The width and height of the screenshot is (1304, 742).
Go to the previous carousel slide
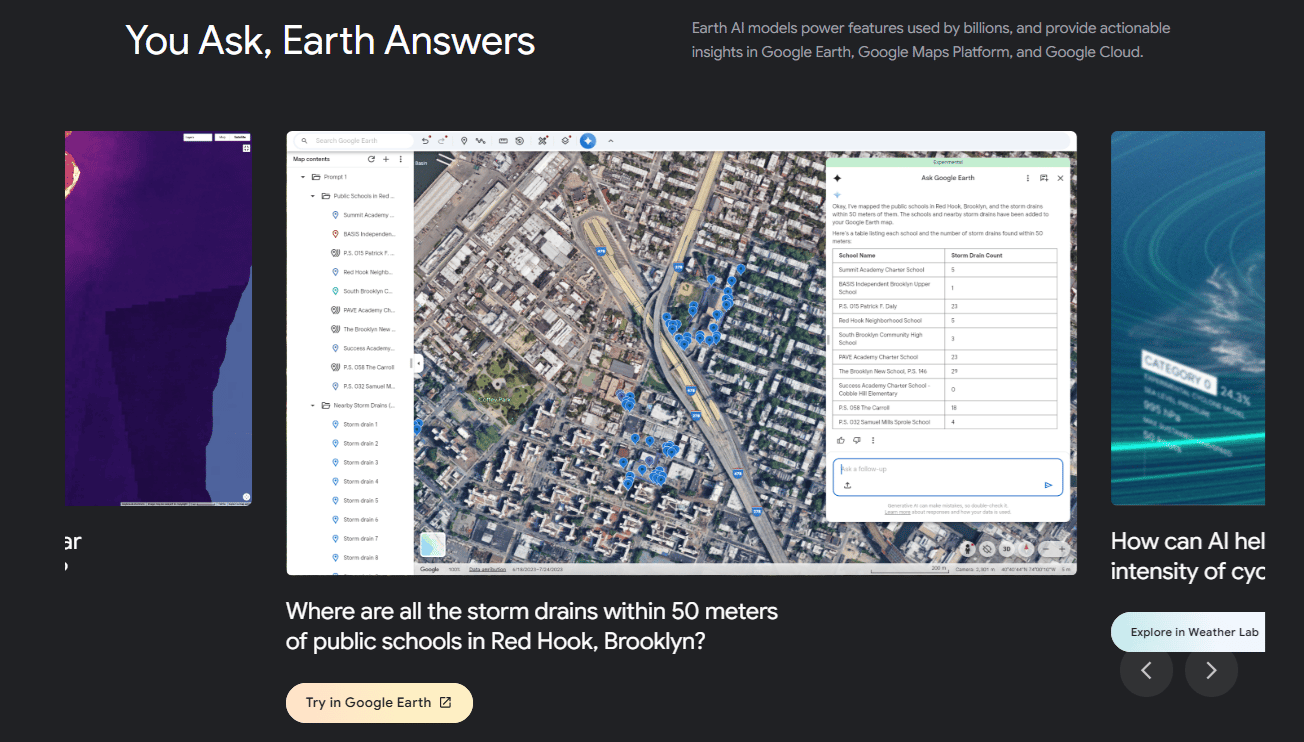pyautogui.click(x=1146, y=671)
